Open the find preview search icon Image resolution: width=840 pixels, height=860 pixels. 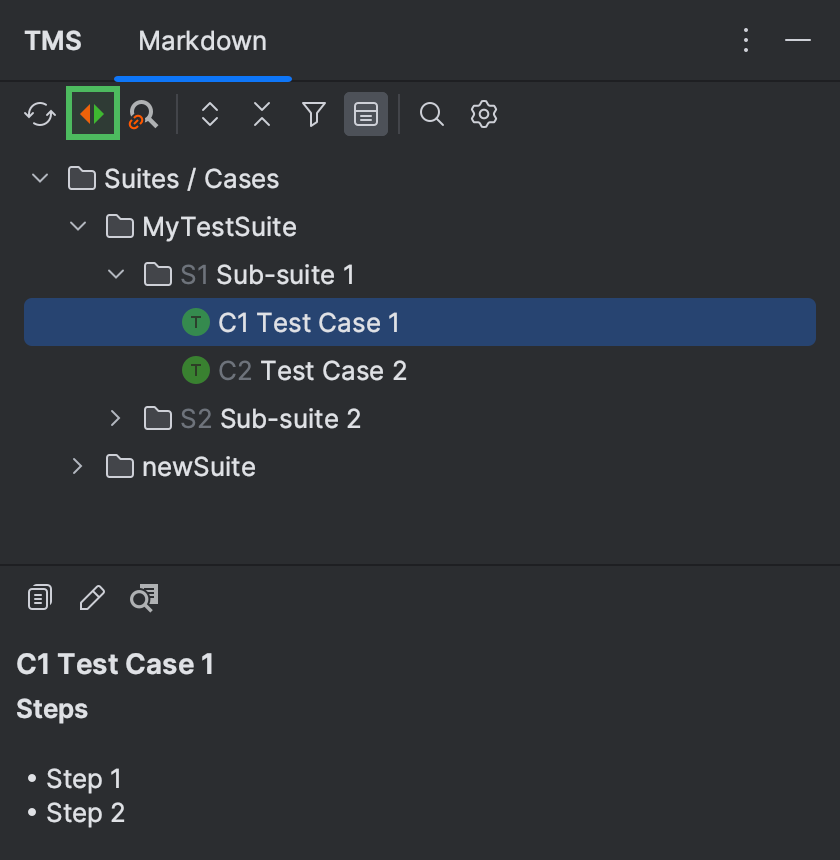click(145, 597)
